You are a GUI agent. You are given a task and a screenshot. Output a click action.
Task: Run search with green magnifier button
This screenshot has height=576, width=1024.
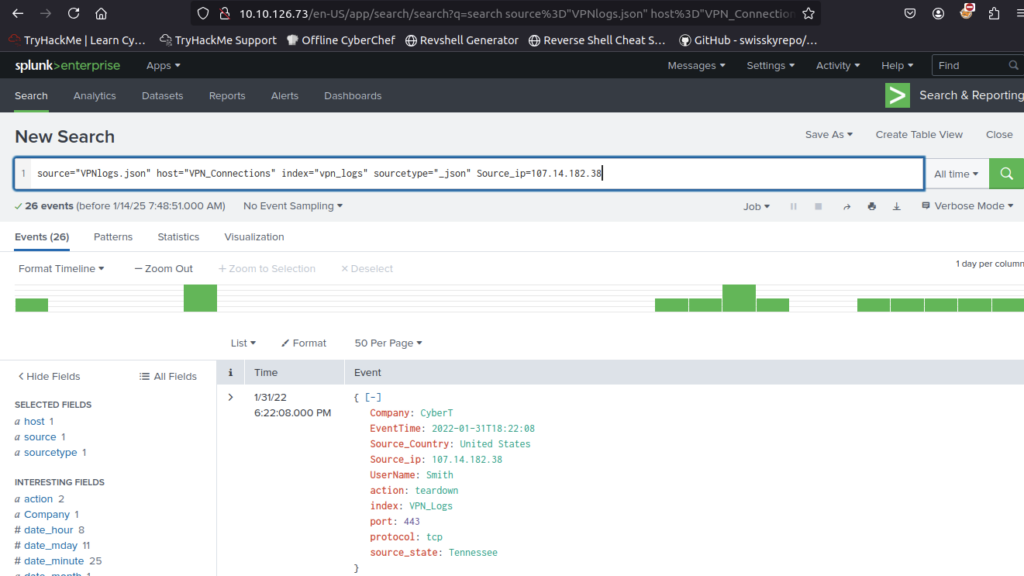(1006, 174)
